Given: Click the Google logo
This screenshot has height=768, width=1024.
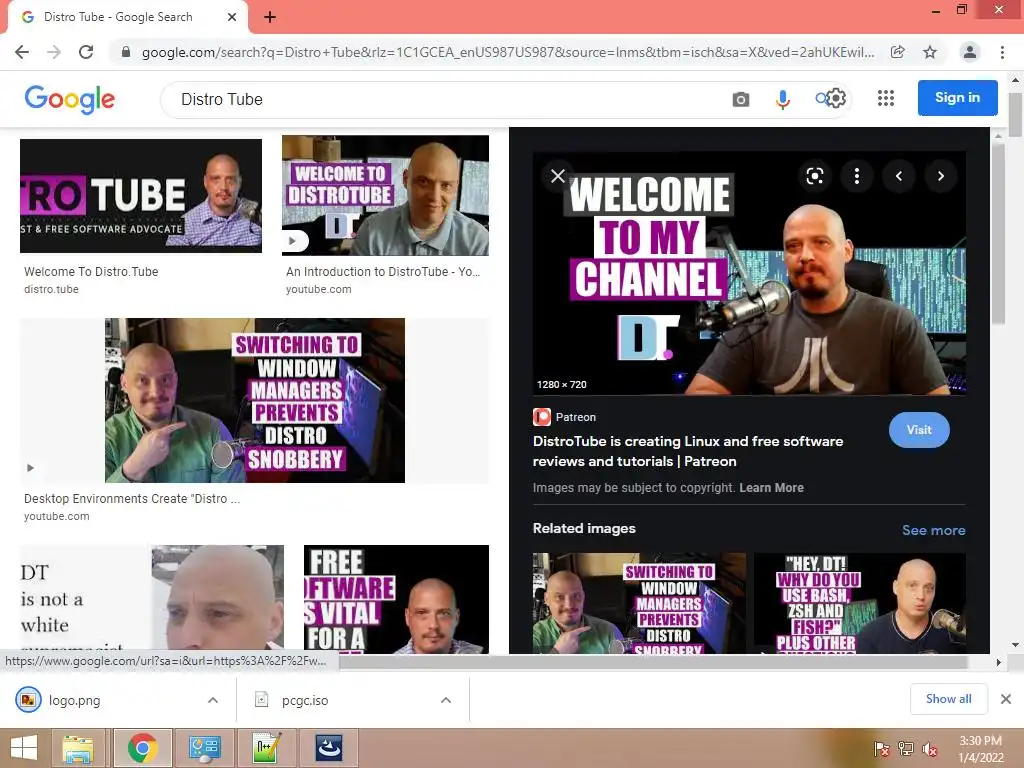Looking at the screenshot, I should click(x=70, y=99).
